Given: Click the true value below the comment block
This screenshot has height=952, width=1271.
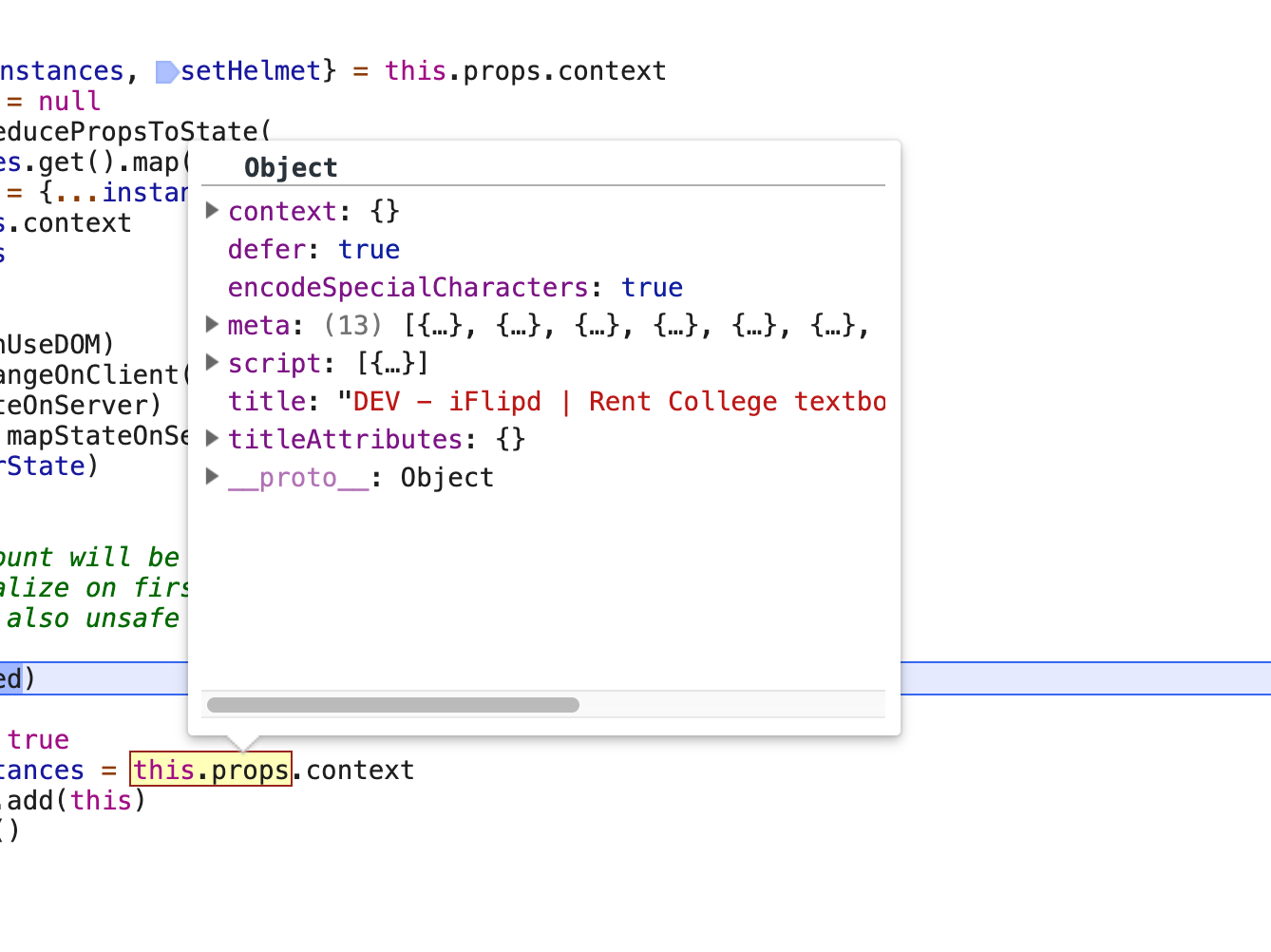Looking at the screenshot, I should click(38, 739).
